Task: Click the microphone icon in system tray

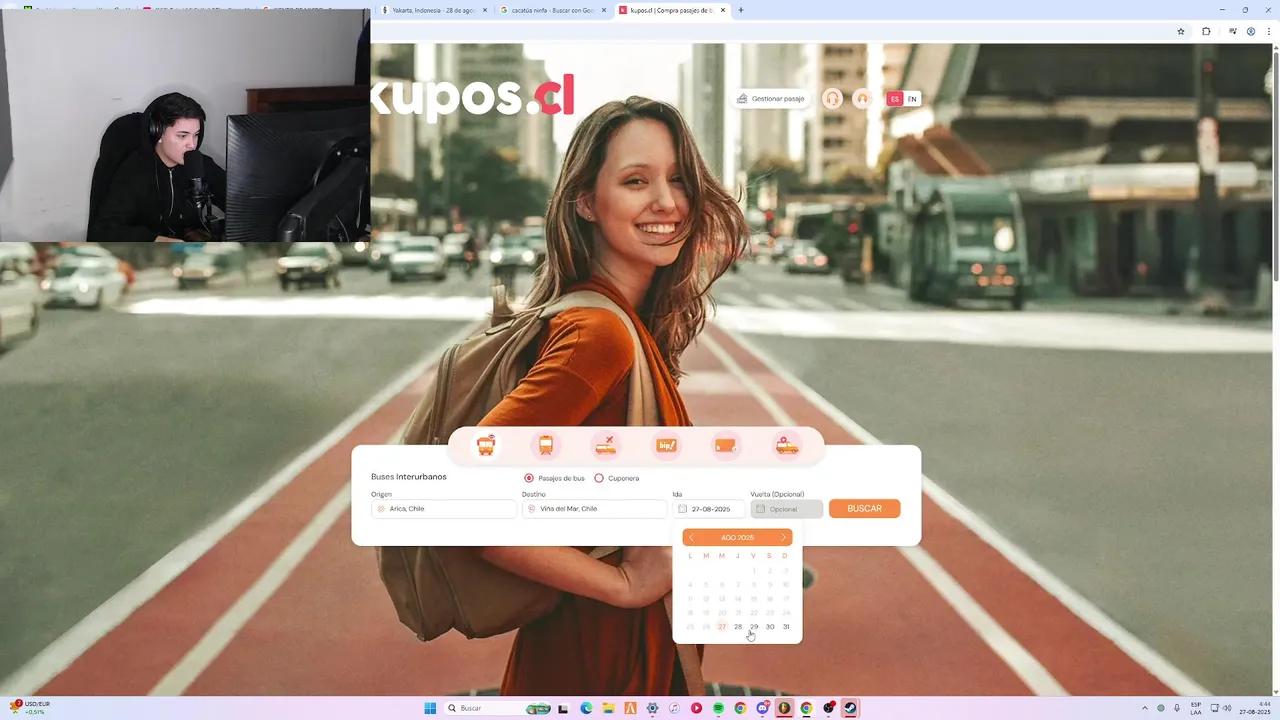Action: [1177, 708]
